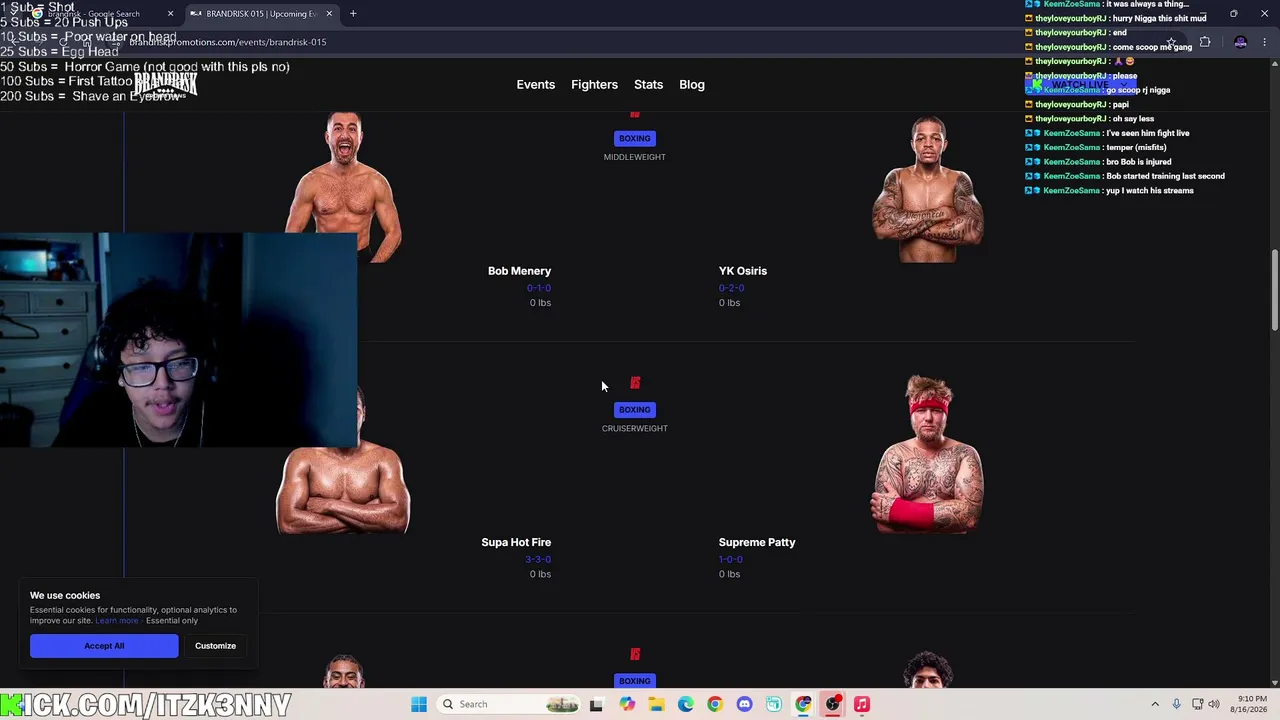Open the Fighters nav item
This screenshot has height=720, width=1280.
click(594, 85)
